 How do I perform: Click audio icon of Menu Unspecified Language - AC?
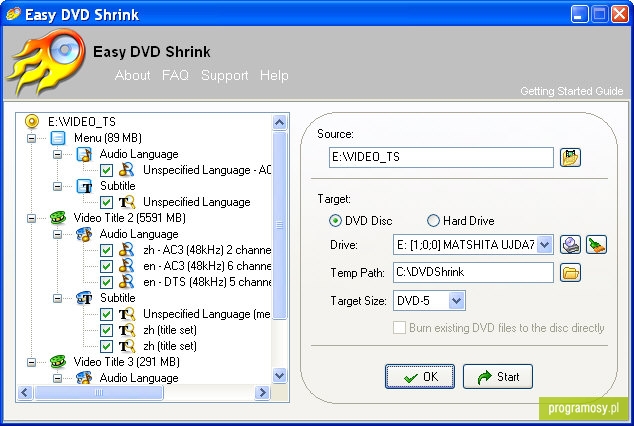click(127, 170)
